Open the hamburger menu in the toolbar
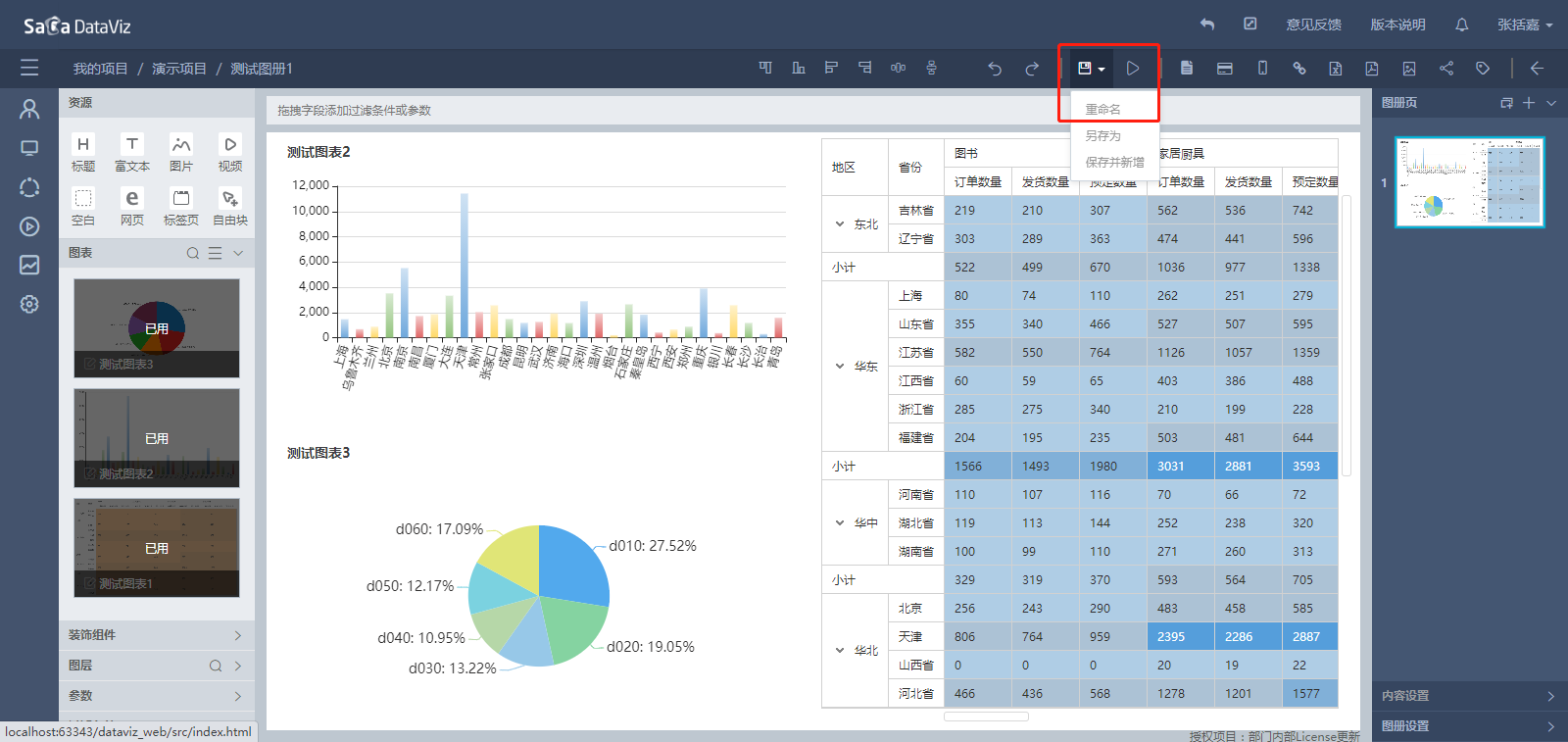This screenshot has height=742, width=1568. [29, 68]
